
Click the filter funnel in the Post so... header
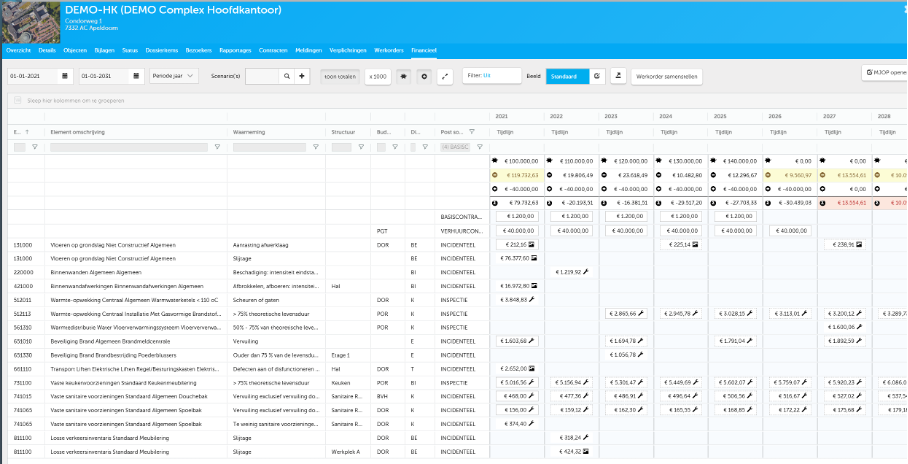(x=471, y=132)
